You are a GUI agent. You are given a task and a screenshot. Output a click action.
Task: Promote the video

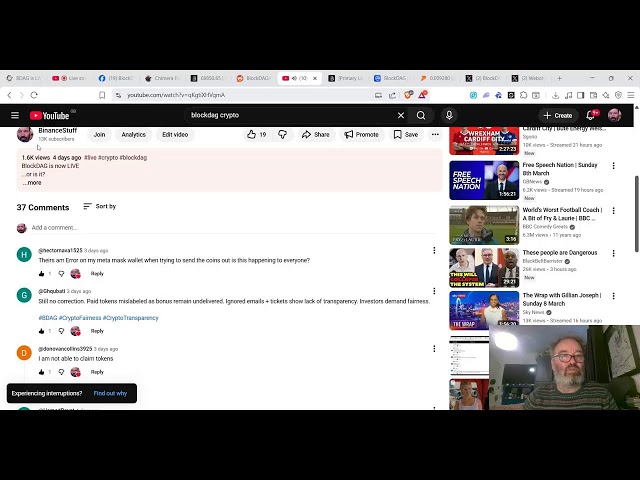[x=362, y=134]
